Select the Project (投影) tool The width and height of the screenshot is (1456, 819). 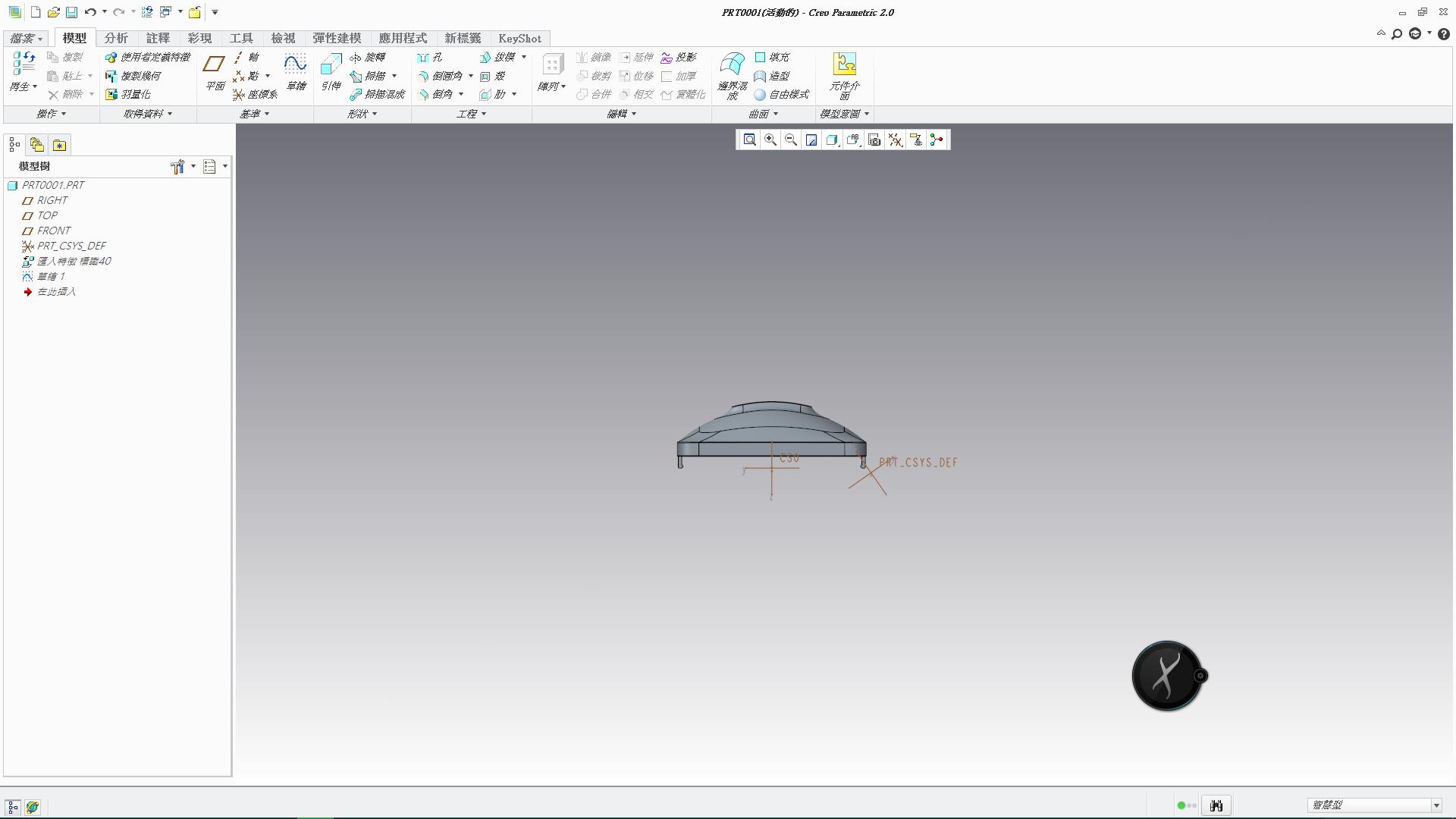(678, 58)
